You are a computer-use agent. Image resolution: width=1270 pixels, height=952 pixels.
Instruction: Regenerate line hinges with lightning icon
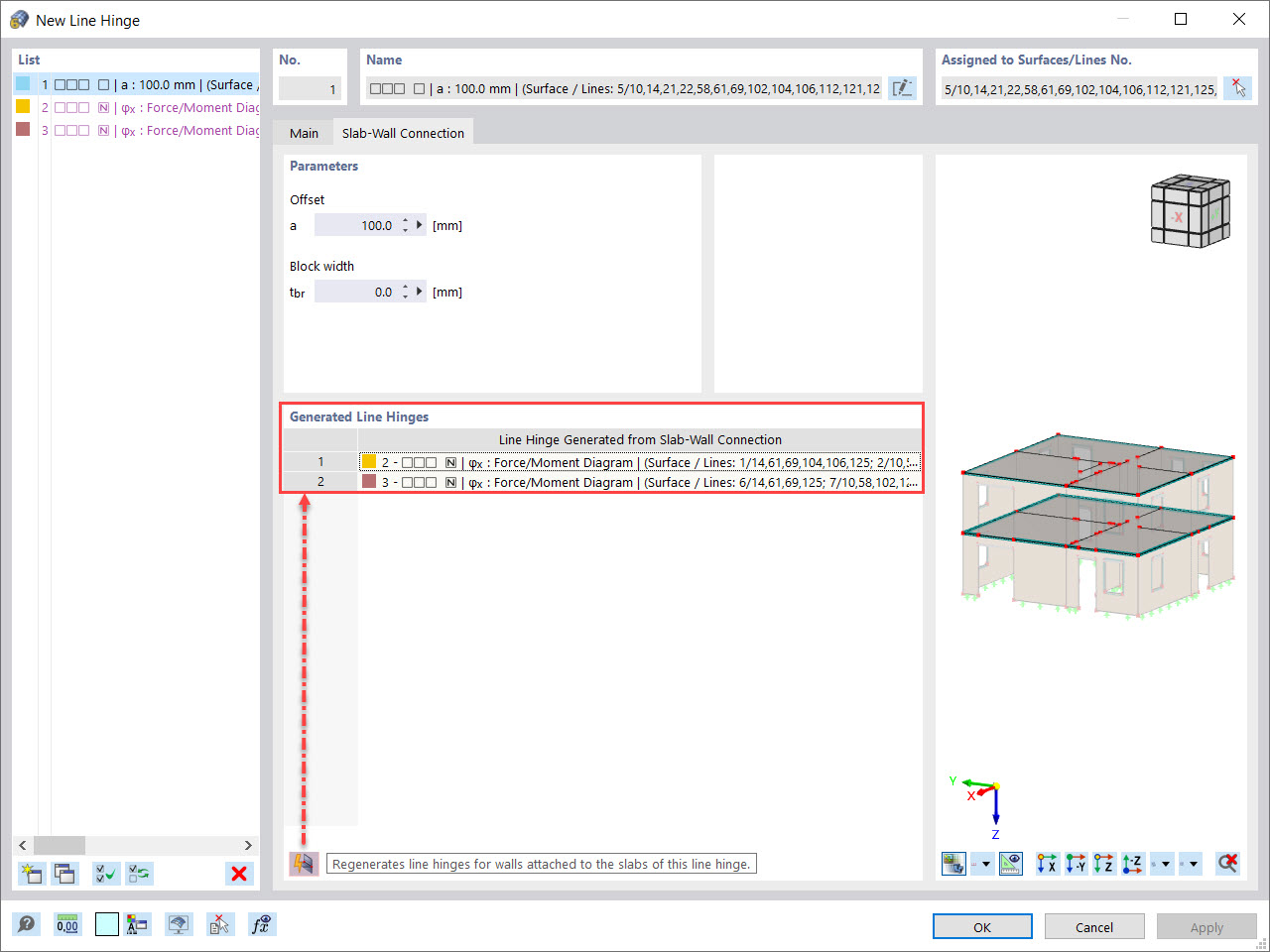(304, 864)
